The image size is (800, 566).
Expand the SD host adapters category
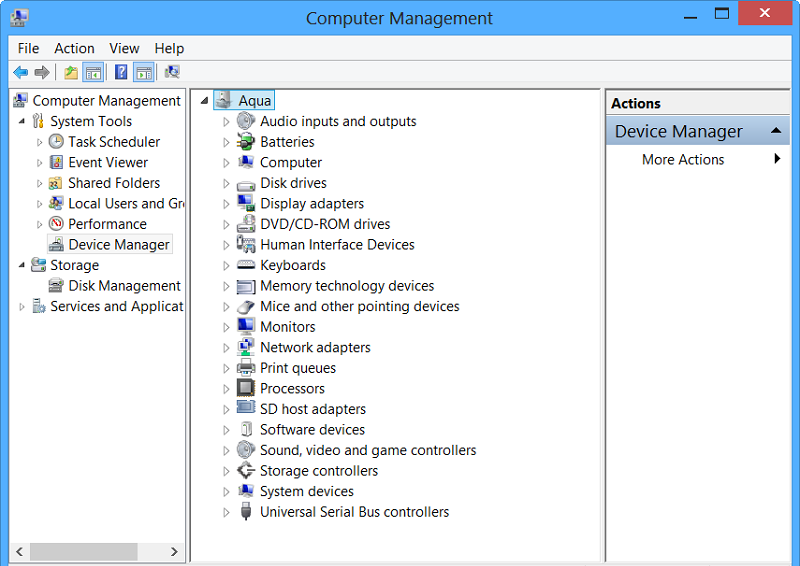[226, 409]
